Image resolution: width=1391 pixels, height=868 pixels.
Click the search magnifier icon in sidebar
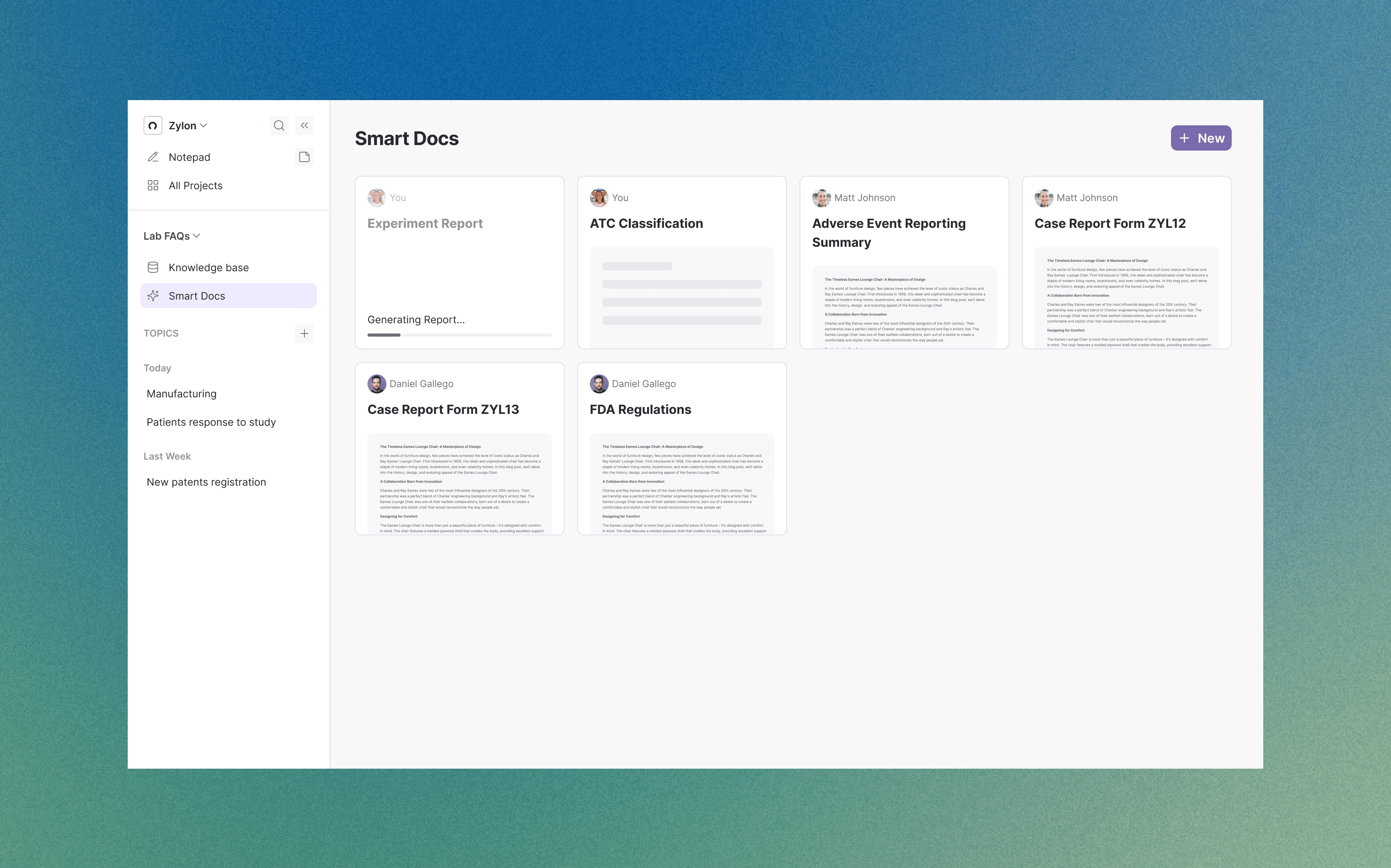[279, 125]
